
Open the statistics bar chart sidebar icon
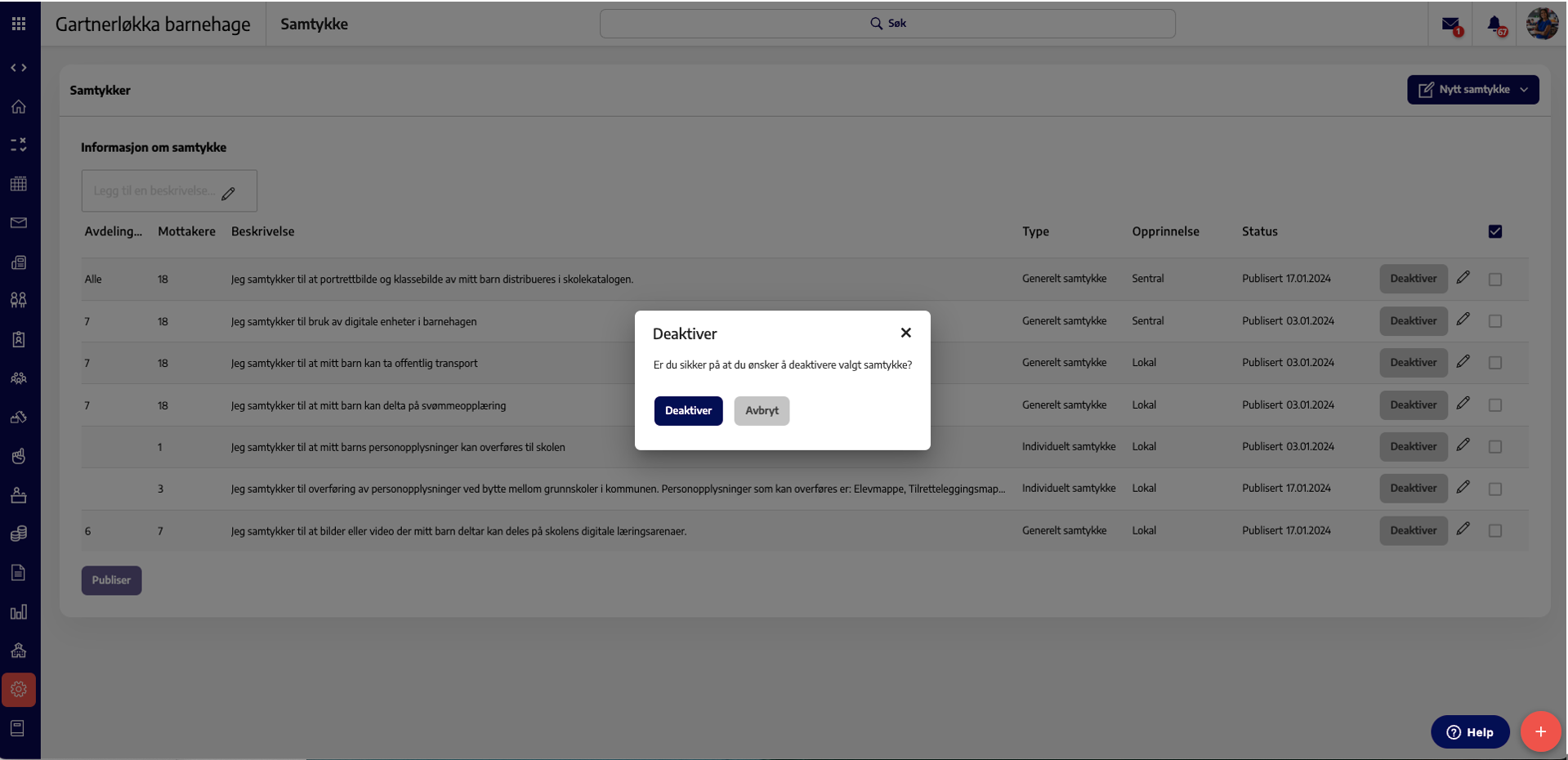click(19, 612)
